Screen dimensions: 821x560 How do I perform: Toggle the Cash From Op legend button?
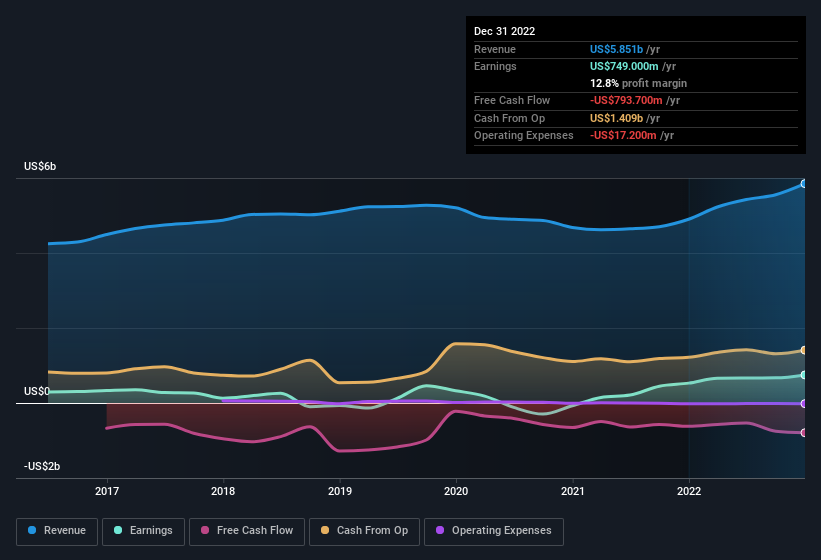(x=364, y=531)
